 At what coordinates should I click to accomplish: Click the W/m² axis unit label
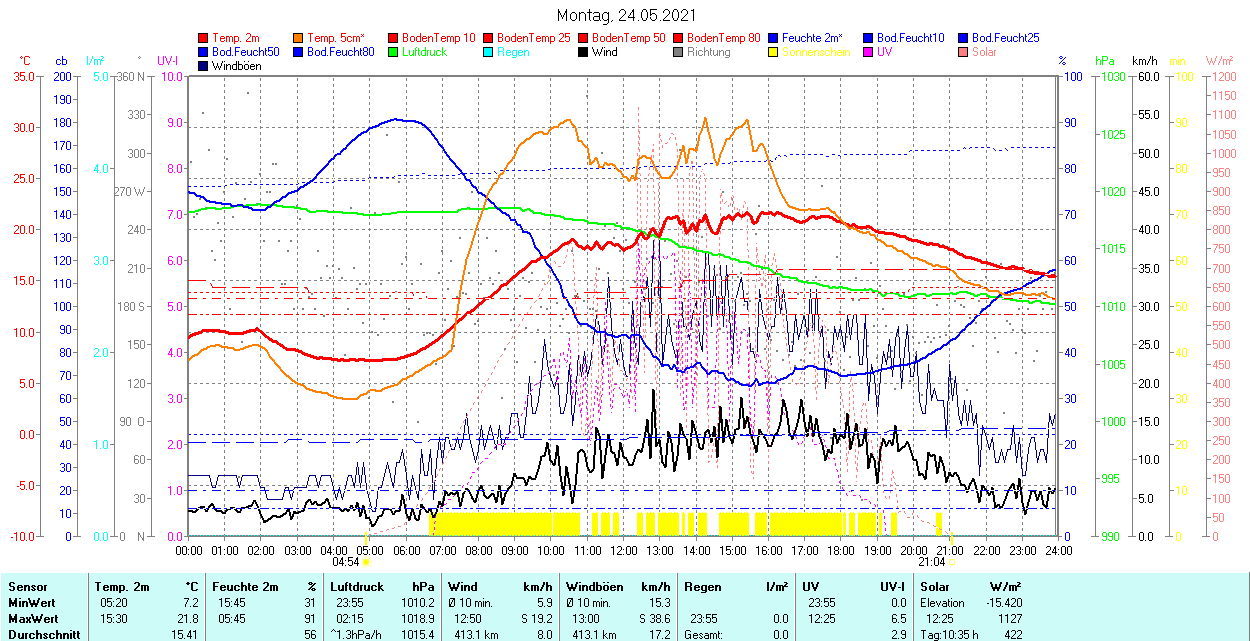coord(1219,62)
